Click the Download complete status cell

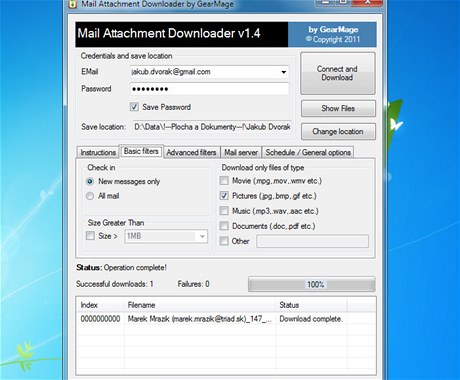(x=311, y=319)
